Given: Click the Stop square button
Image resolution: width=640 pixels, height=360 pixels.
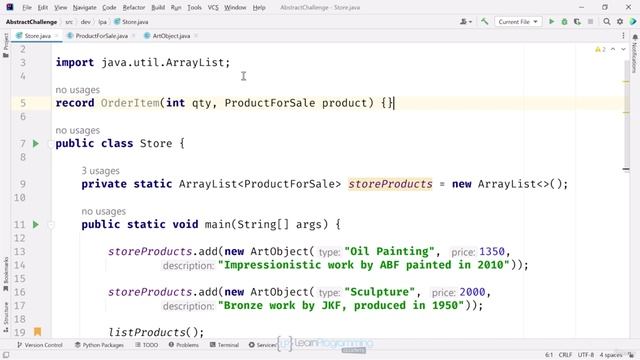Looking at the screenshot, I should click(590, 22).
